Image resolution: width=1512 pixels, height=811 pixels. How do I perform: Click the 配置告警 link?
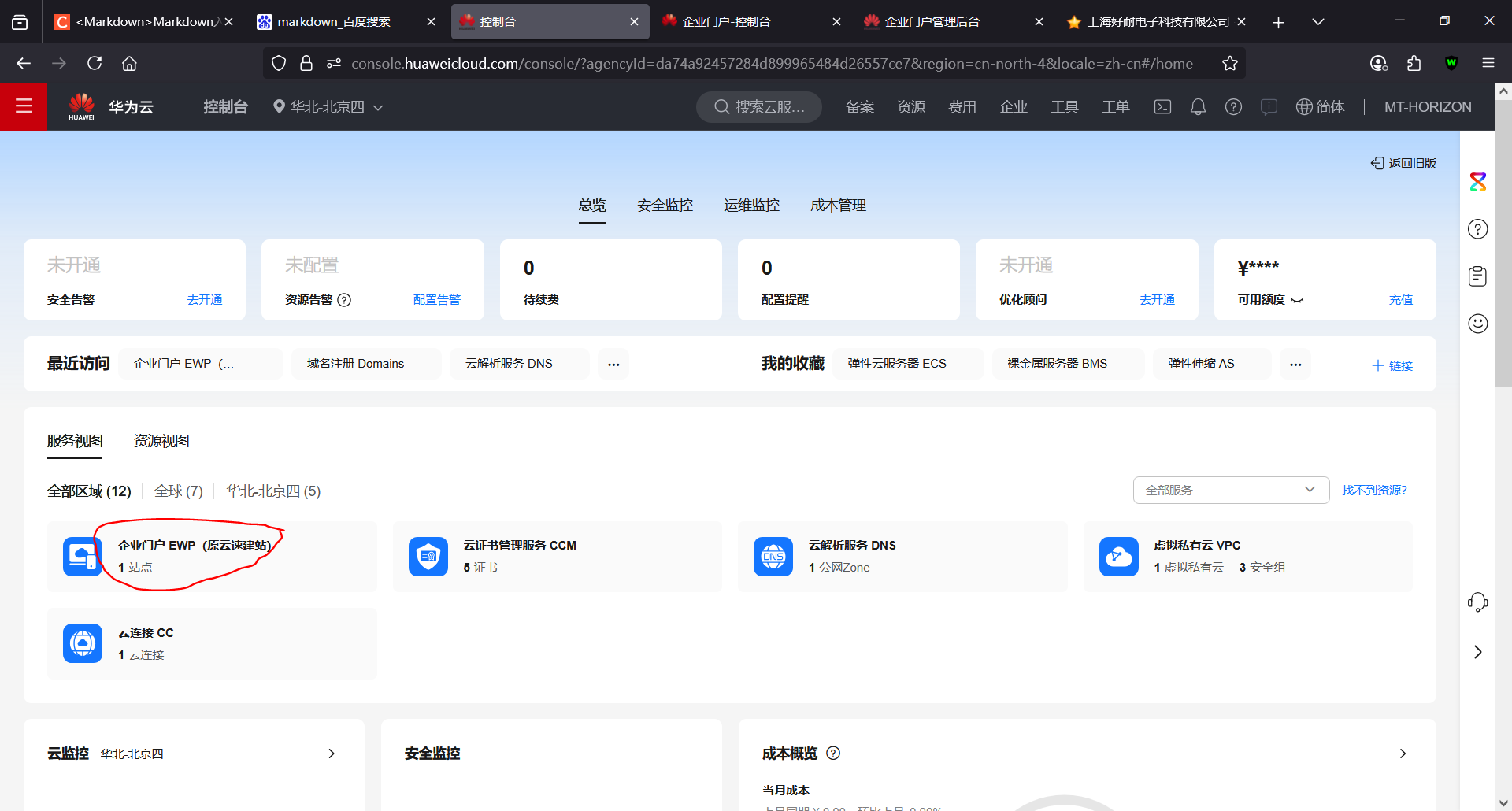[437, 300]
